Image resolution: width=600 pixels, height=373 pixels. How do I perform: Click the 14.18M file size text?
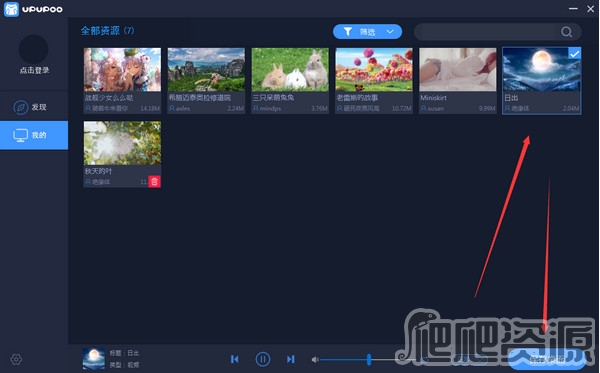[150, 109]
